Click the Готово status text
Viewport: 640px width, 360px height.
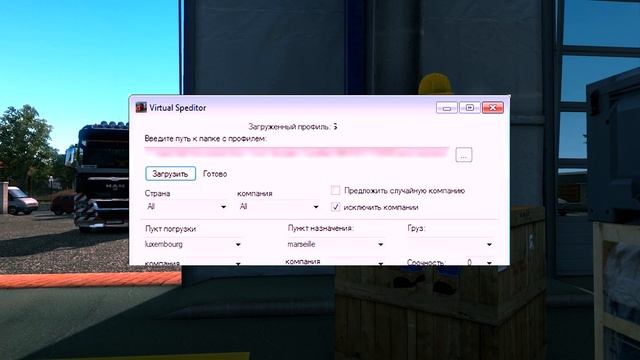coord(215,174)
